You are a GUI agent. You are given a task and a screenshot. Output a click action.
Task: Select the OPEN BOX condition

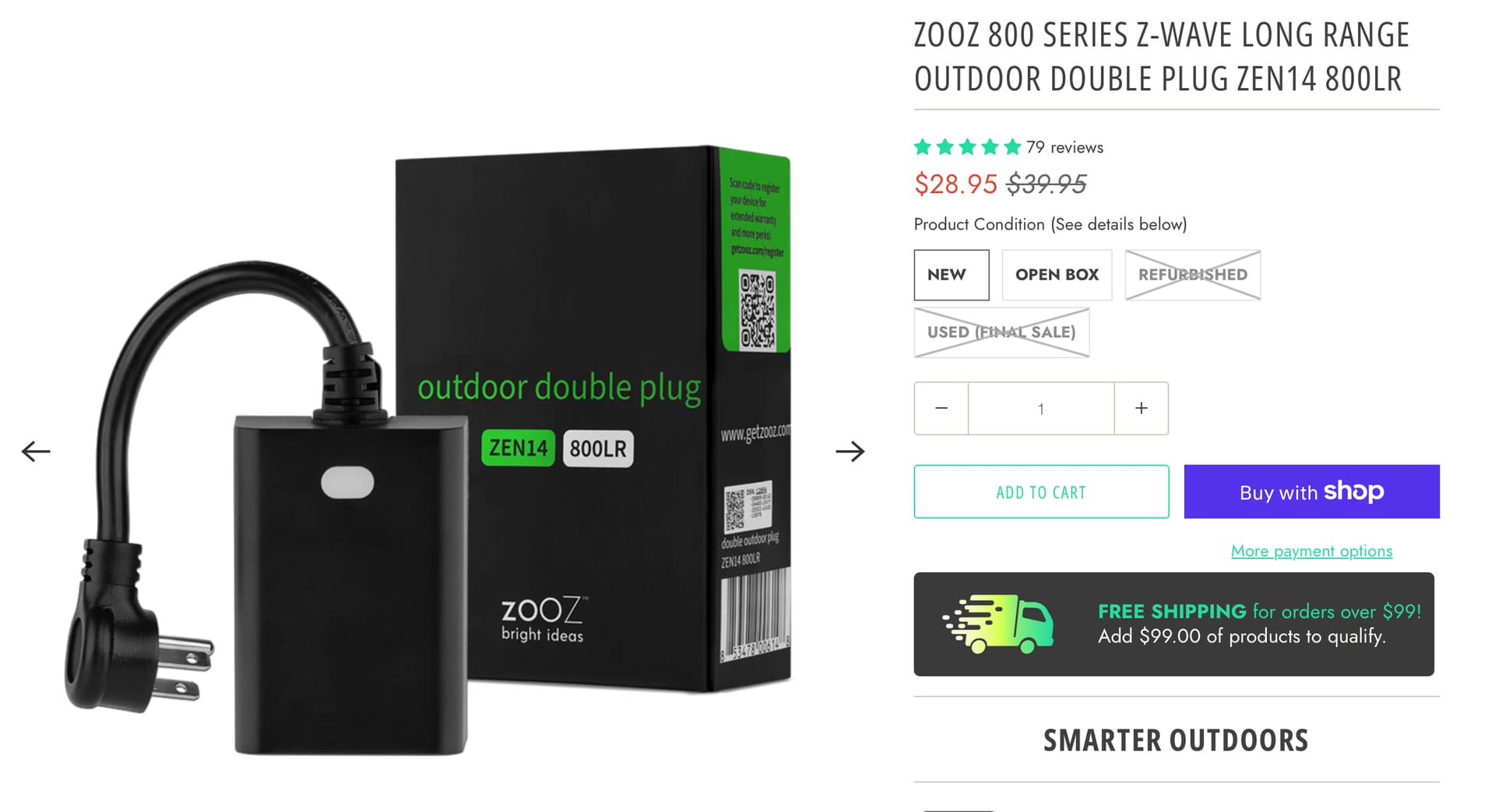click(x=1057, y=275)
